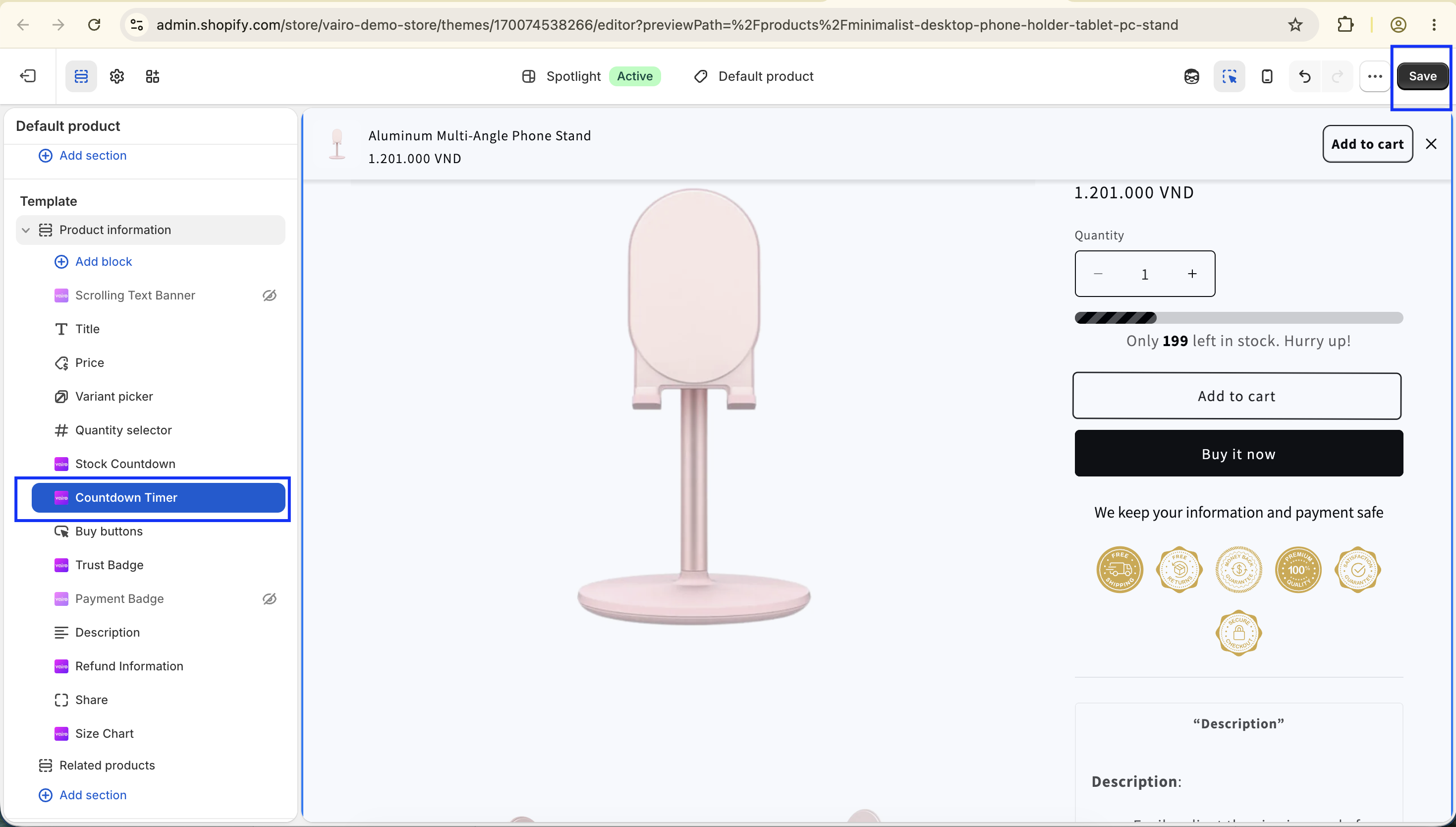Select the Title block
This screenshot has width=1456, height=827.
coord(159,329)
